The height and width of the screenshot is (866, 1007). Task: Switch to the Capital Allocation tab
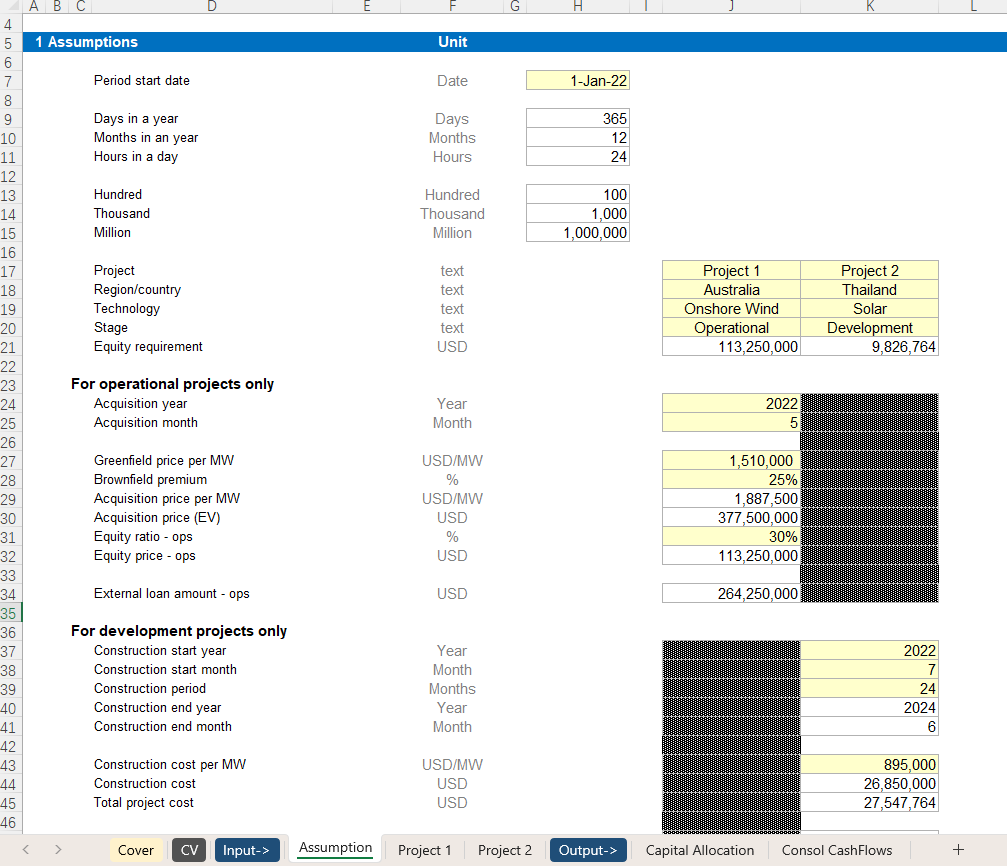point(699,850)
